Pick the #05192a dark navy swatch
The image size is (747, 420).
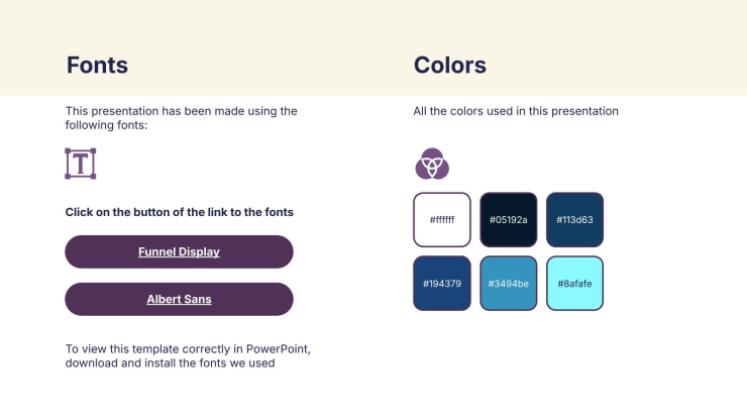[x=508, y=219]
